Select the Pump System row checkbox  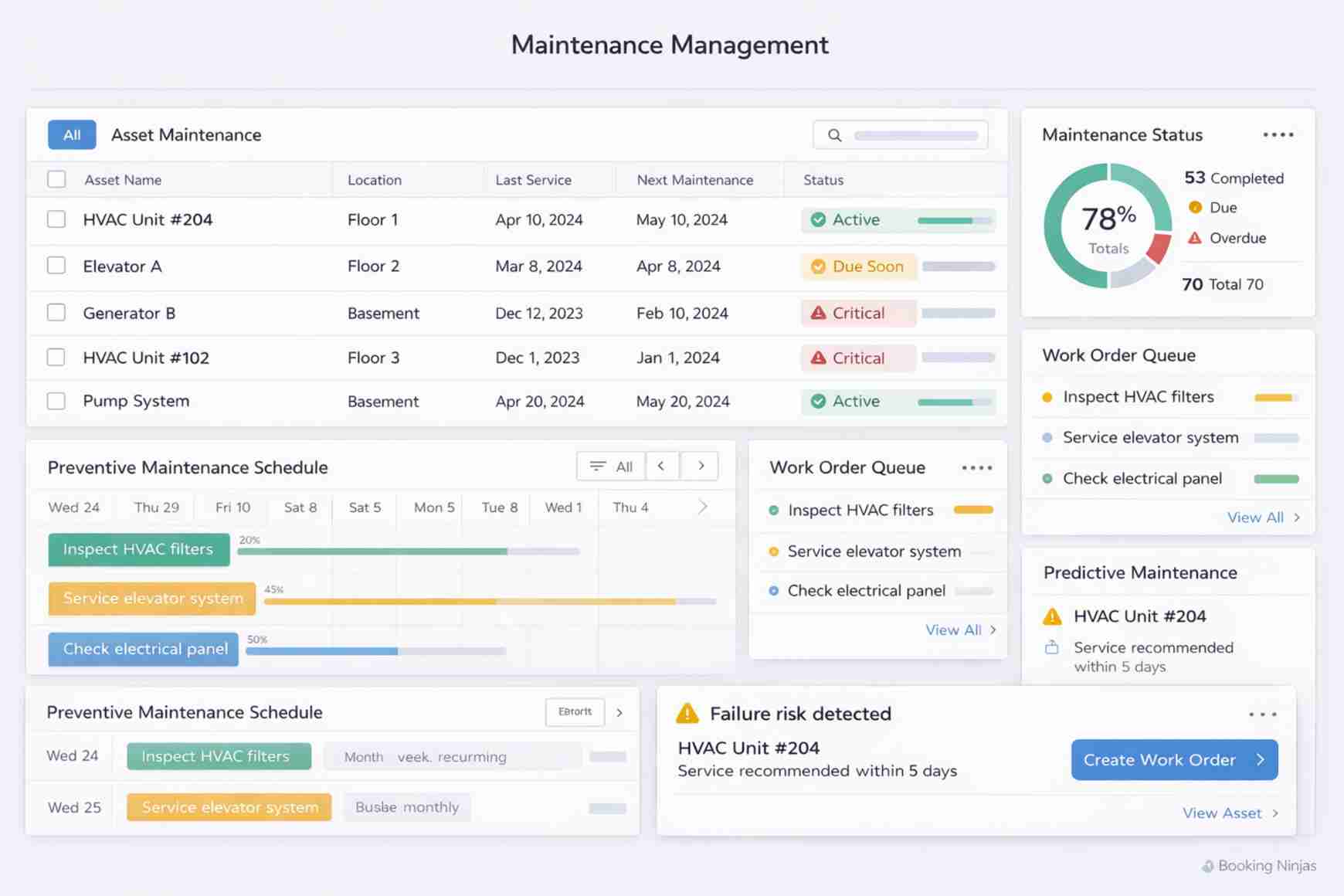pyautogui.click(x=56, y=401)
